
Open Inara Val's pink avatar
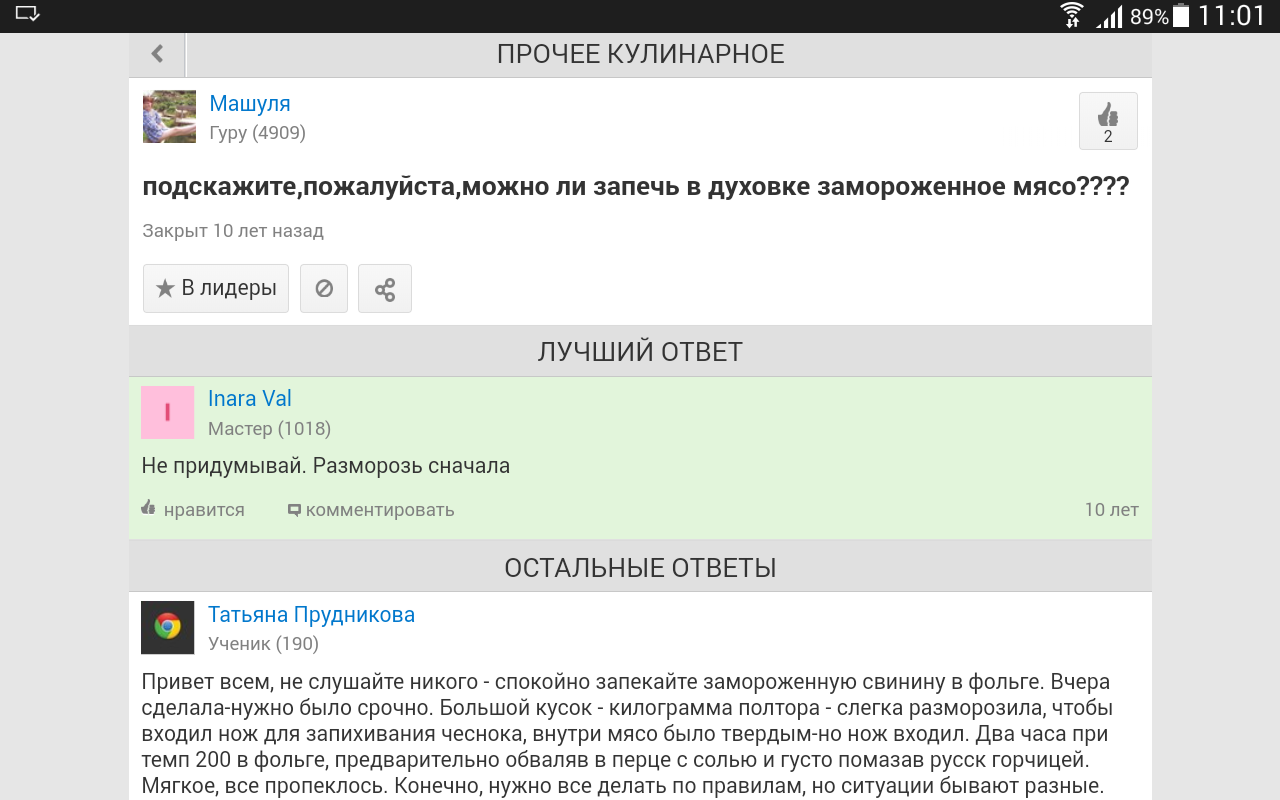(167, 412)
